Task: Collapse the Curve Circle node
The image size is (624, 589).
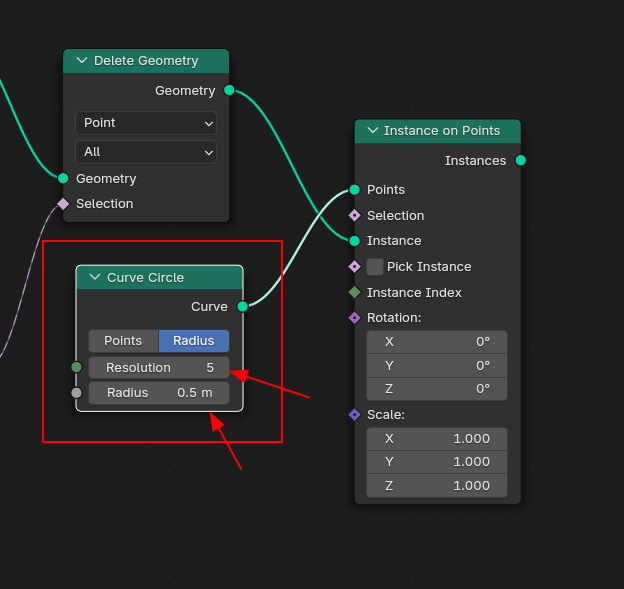Action: [x=95, y=277]
